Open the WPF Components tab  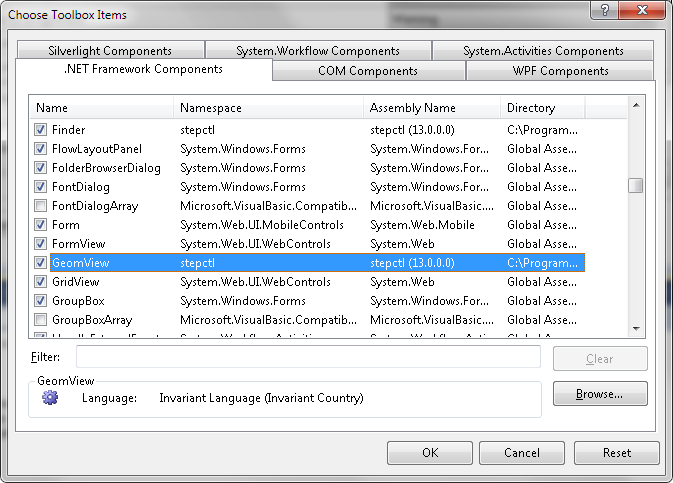click(560, 71)
